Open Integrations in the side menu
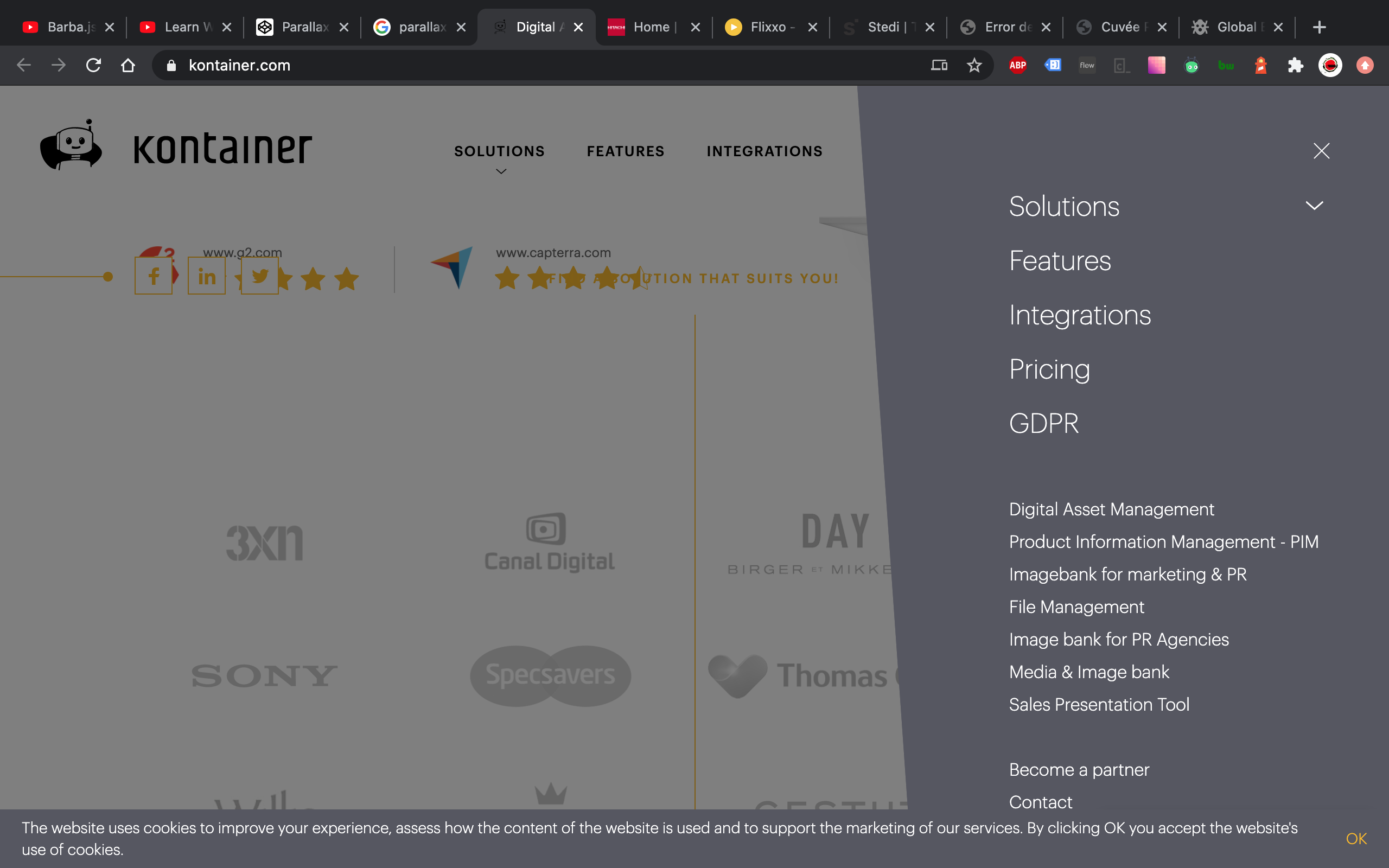Viewport: 1389px width, 868px height. [x=1080, y=315]
